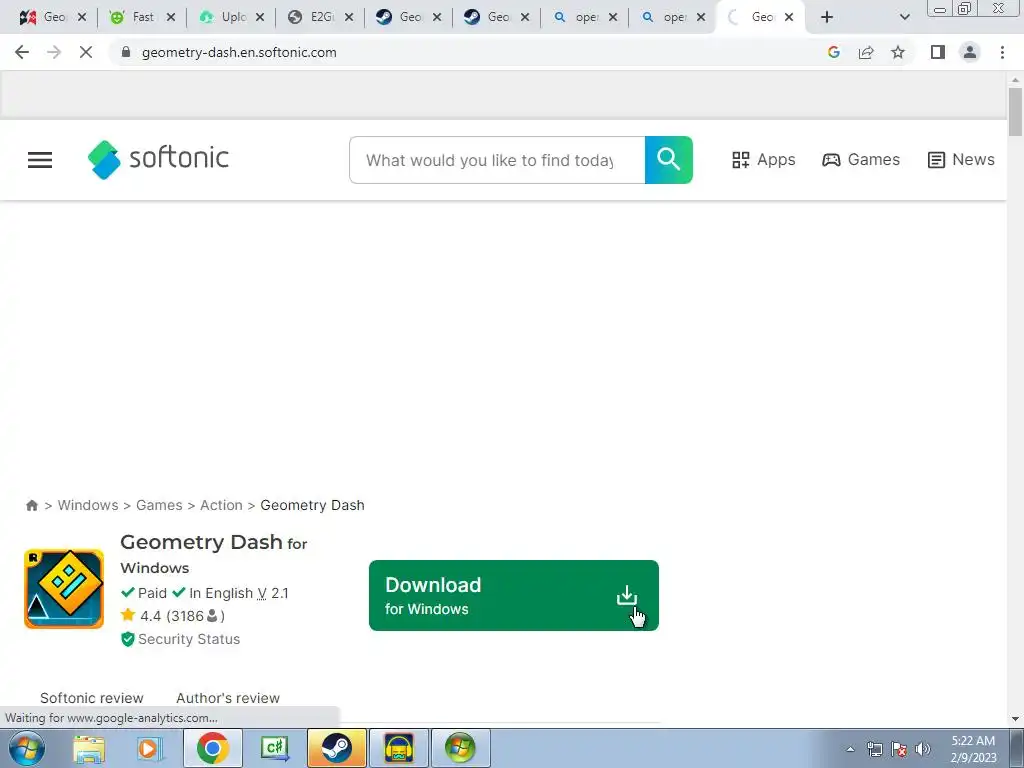Screen dimensions: 1024x768
Task: Click the network tray icon
Action: [x=874, y=749]
